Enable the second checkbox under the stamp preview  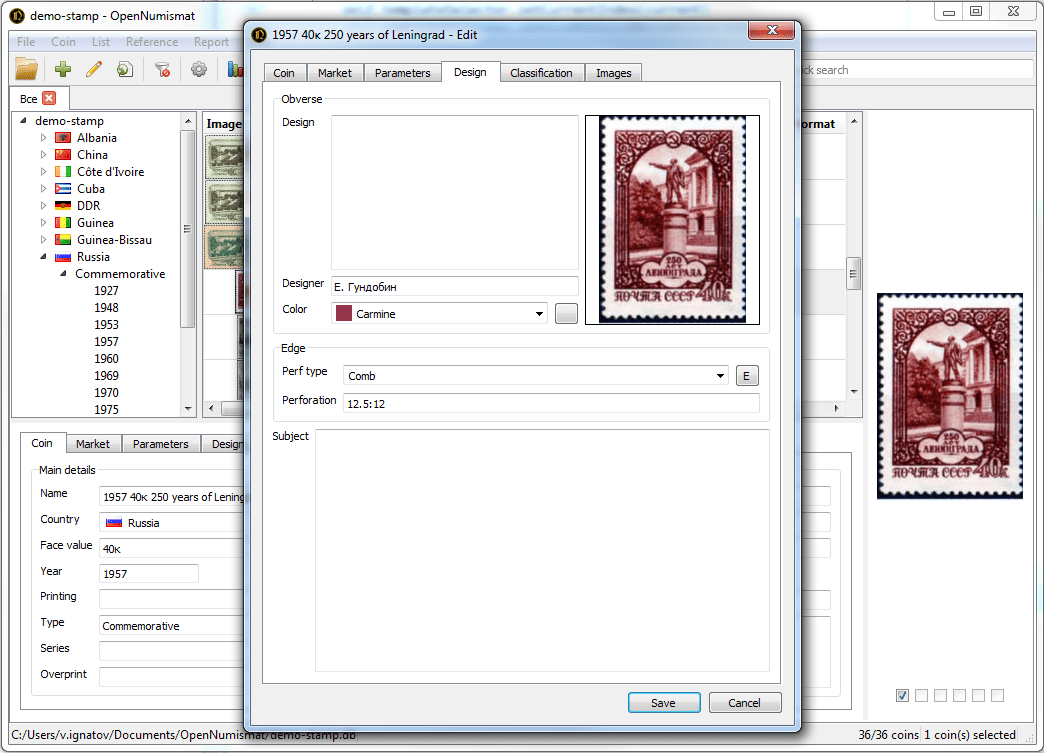[x=921, y=695]
